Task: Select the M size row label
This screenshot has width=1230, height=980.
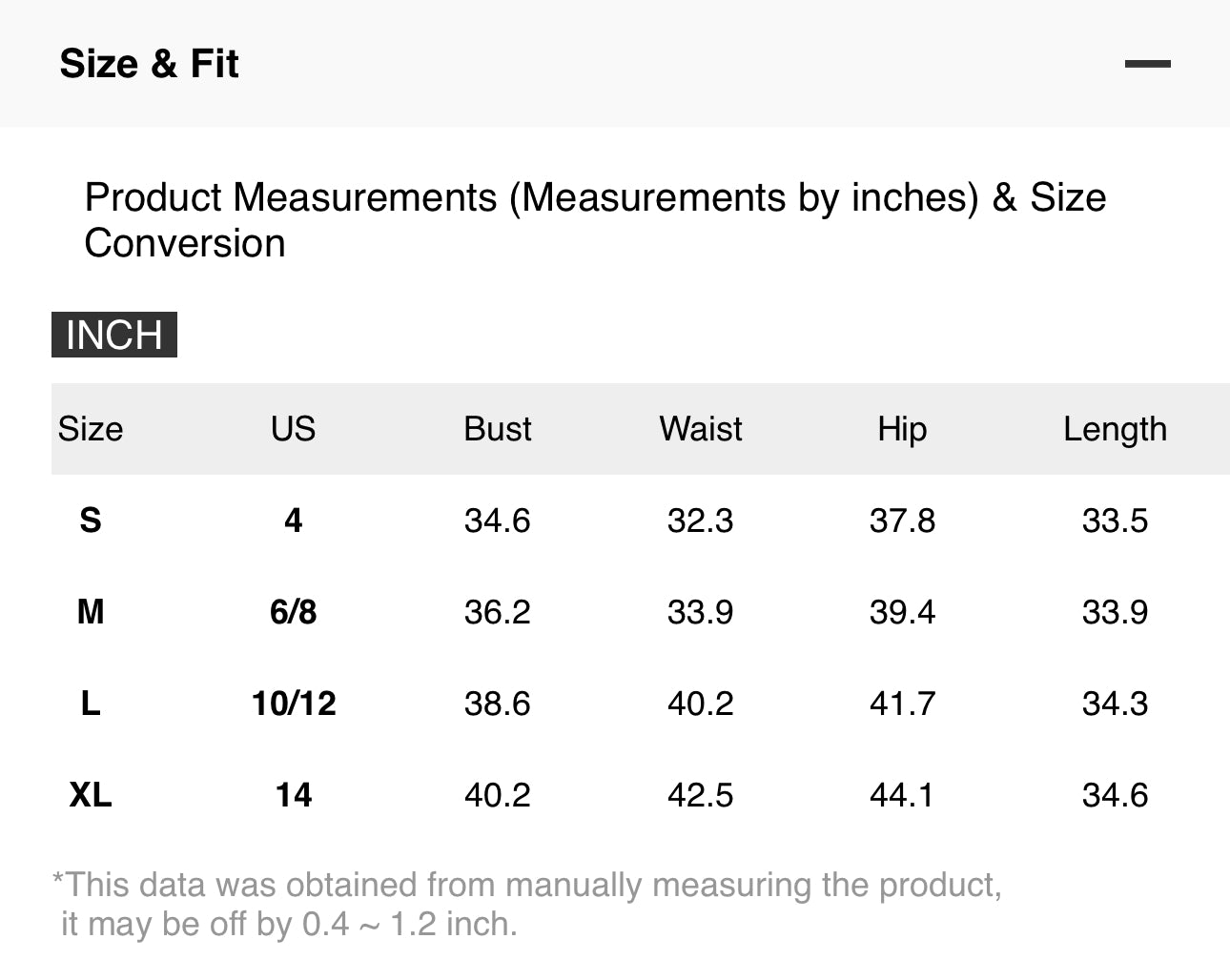Action: [x=91, y=612]
